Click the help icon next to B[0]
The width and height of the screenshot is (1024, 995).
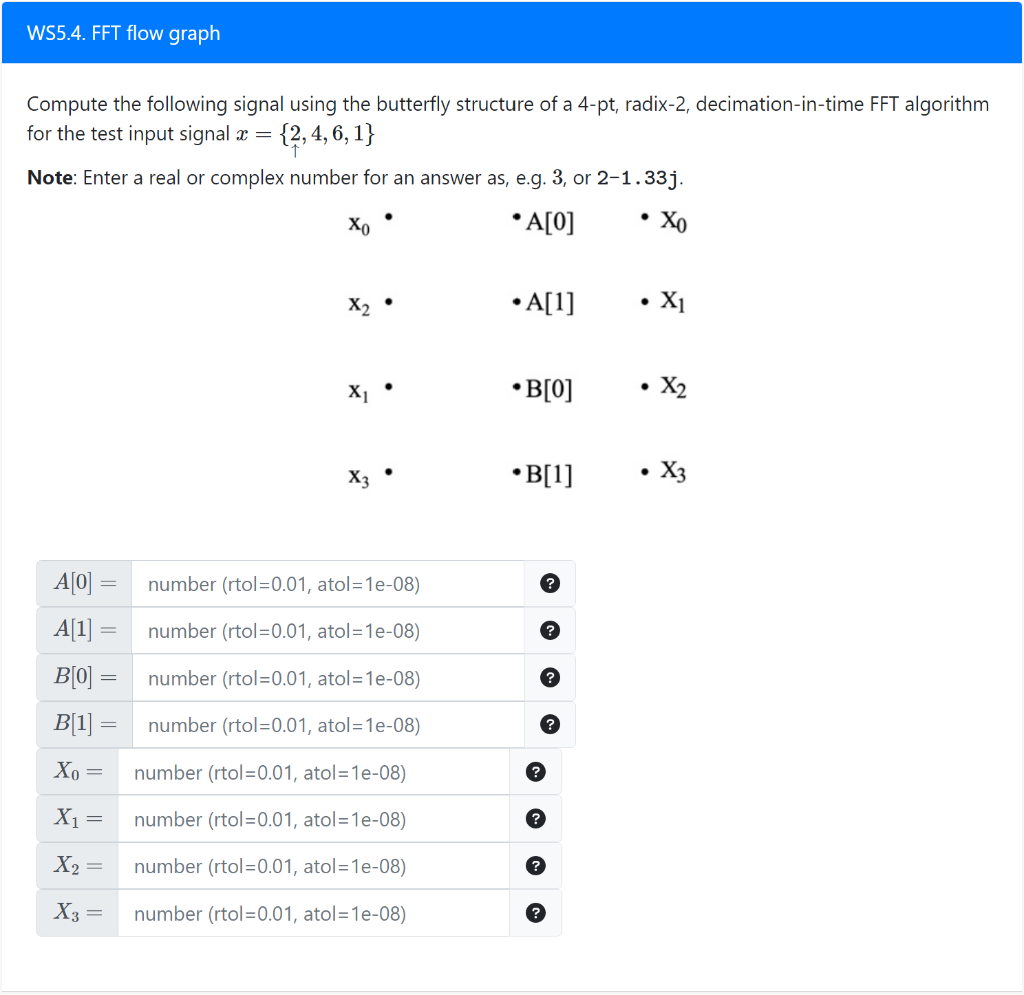coord(550,677)
